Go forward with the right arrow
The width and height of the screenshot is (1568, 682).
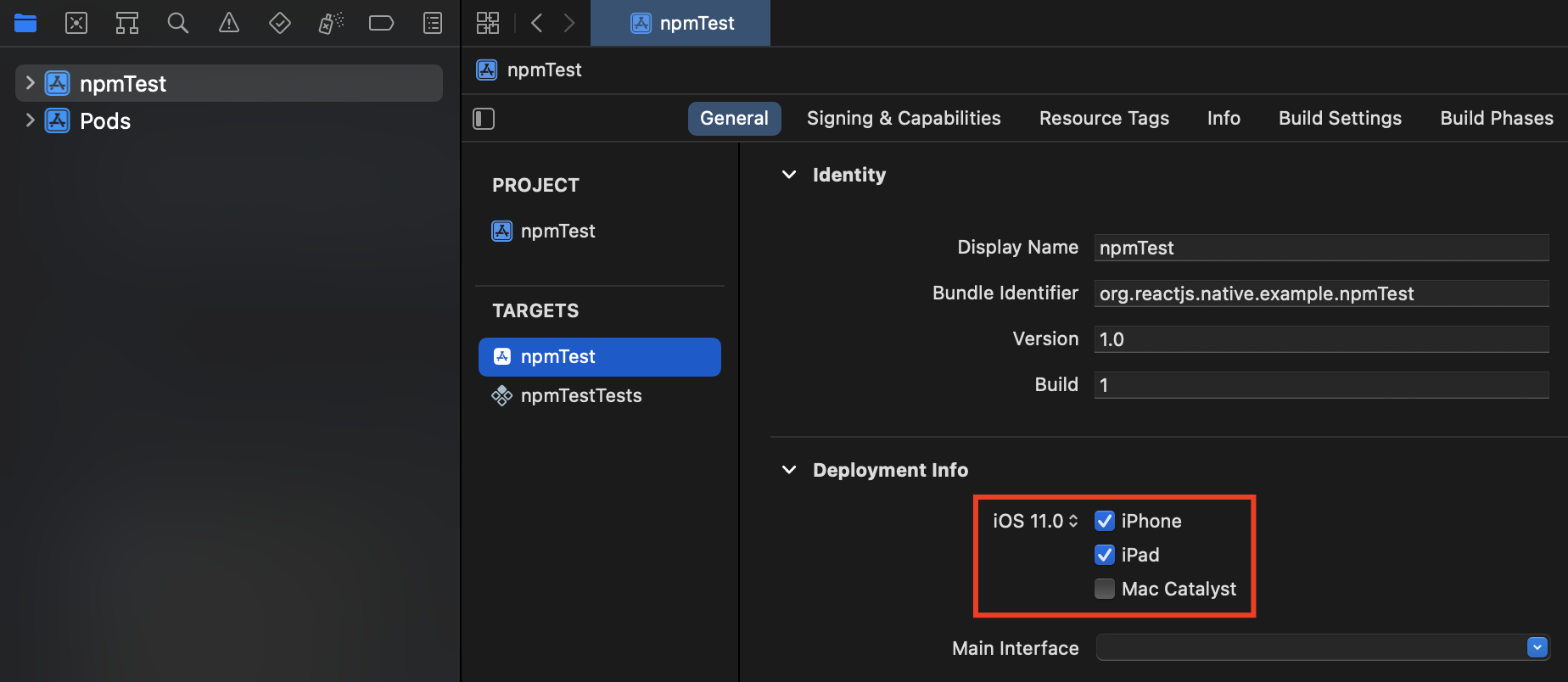568,23
